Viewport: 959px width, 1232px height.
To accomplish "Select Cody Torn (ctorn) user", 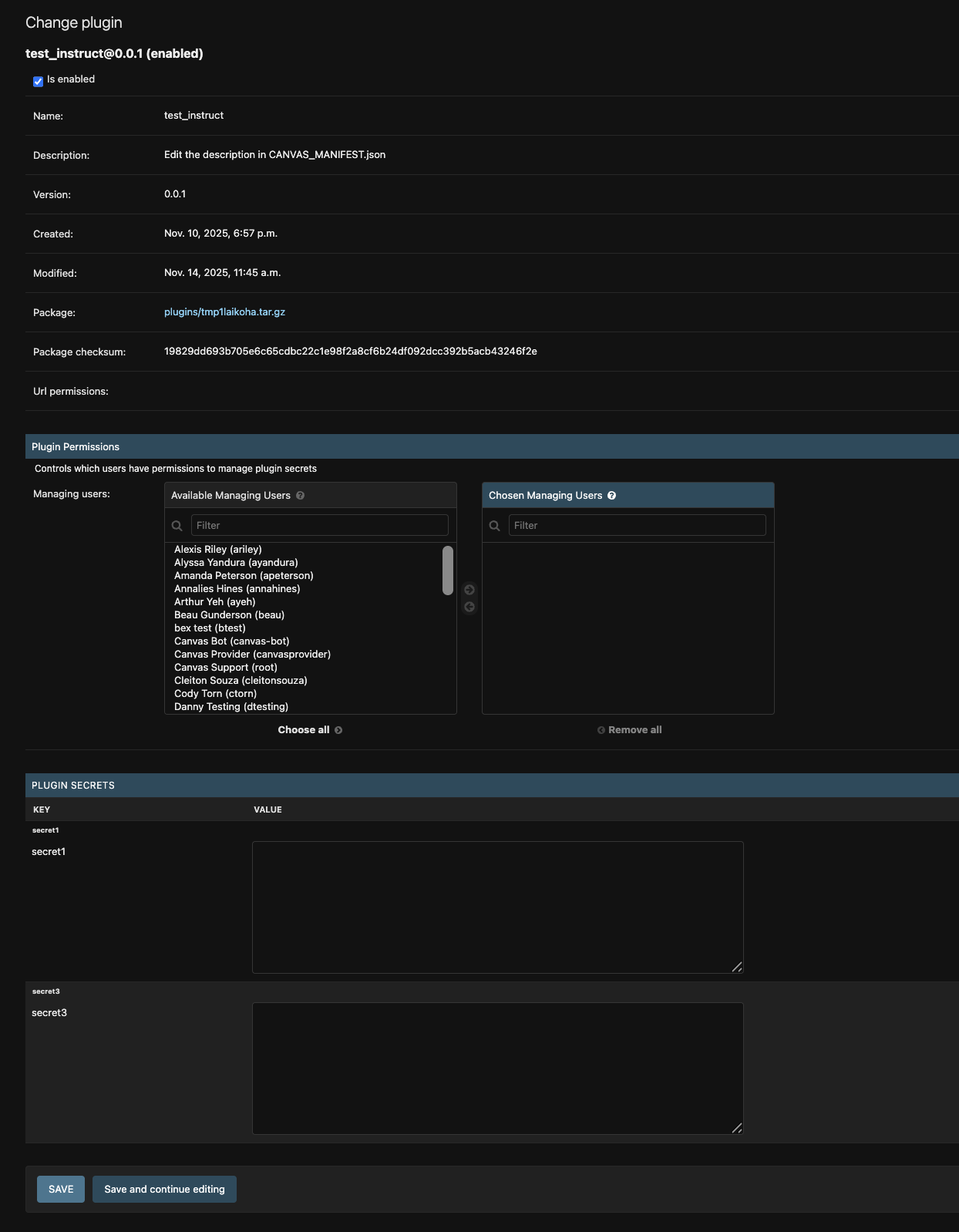I will pos(215,694).
